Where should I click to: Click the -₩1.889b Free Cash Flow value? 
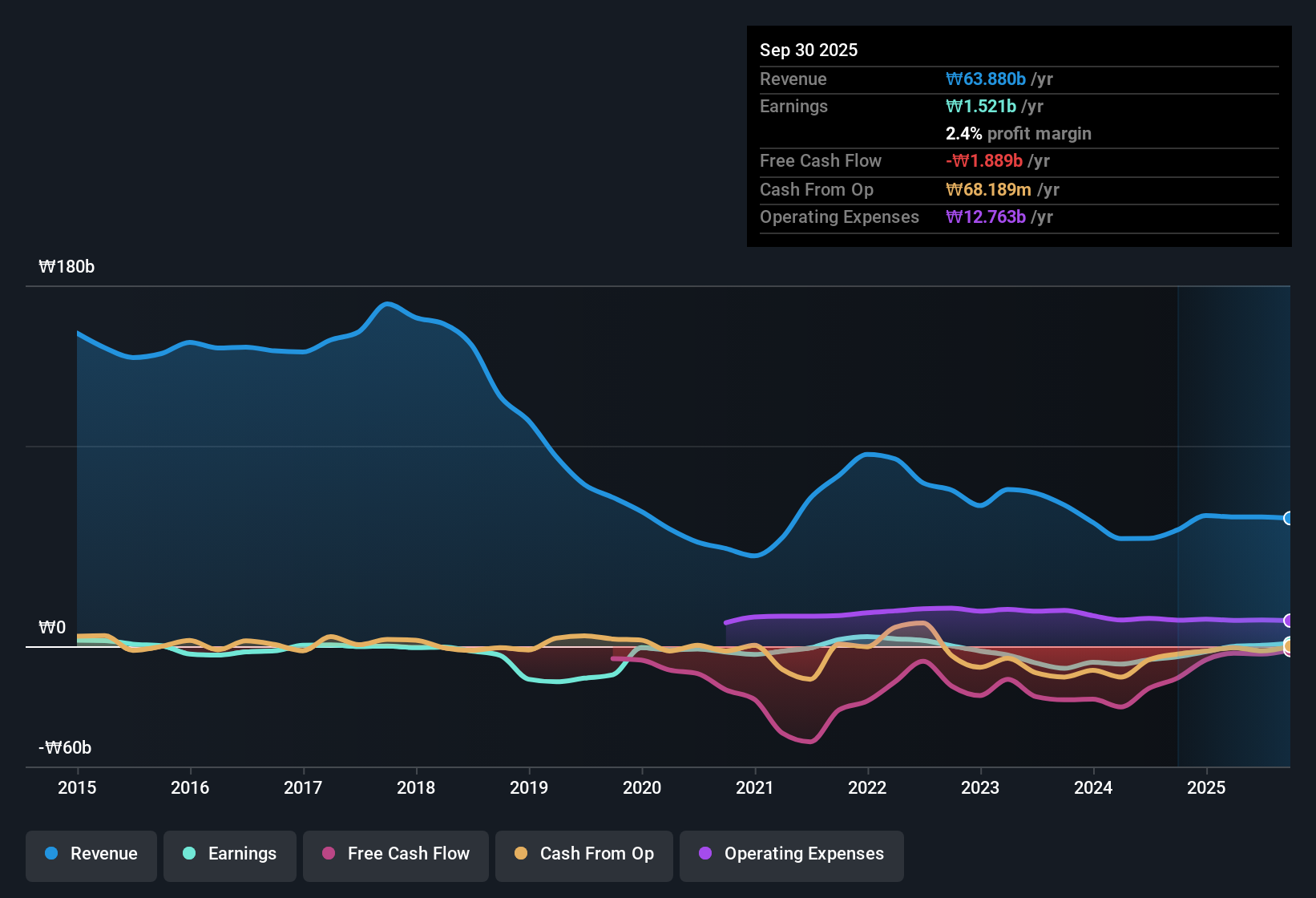coord(985,160)
